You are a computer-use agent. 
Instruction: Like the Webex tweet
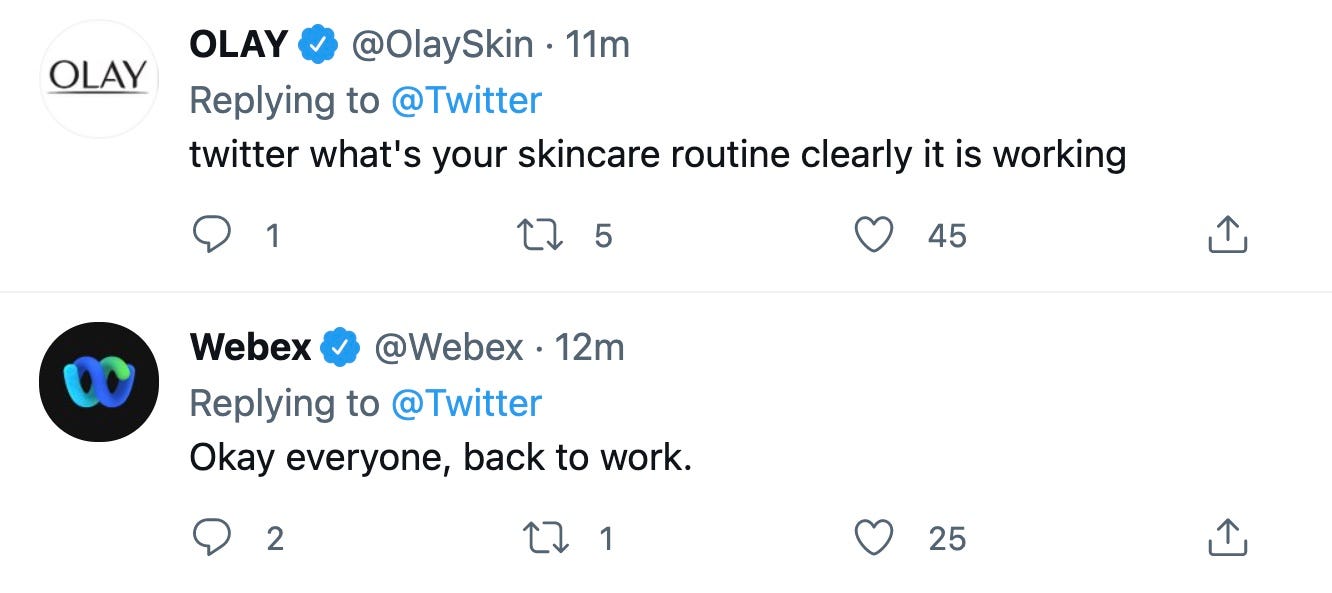[x=875, y=539]
